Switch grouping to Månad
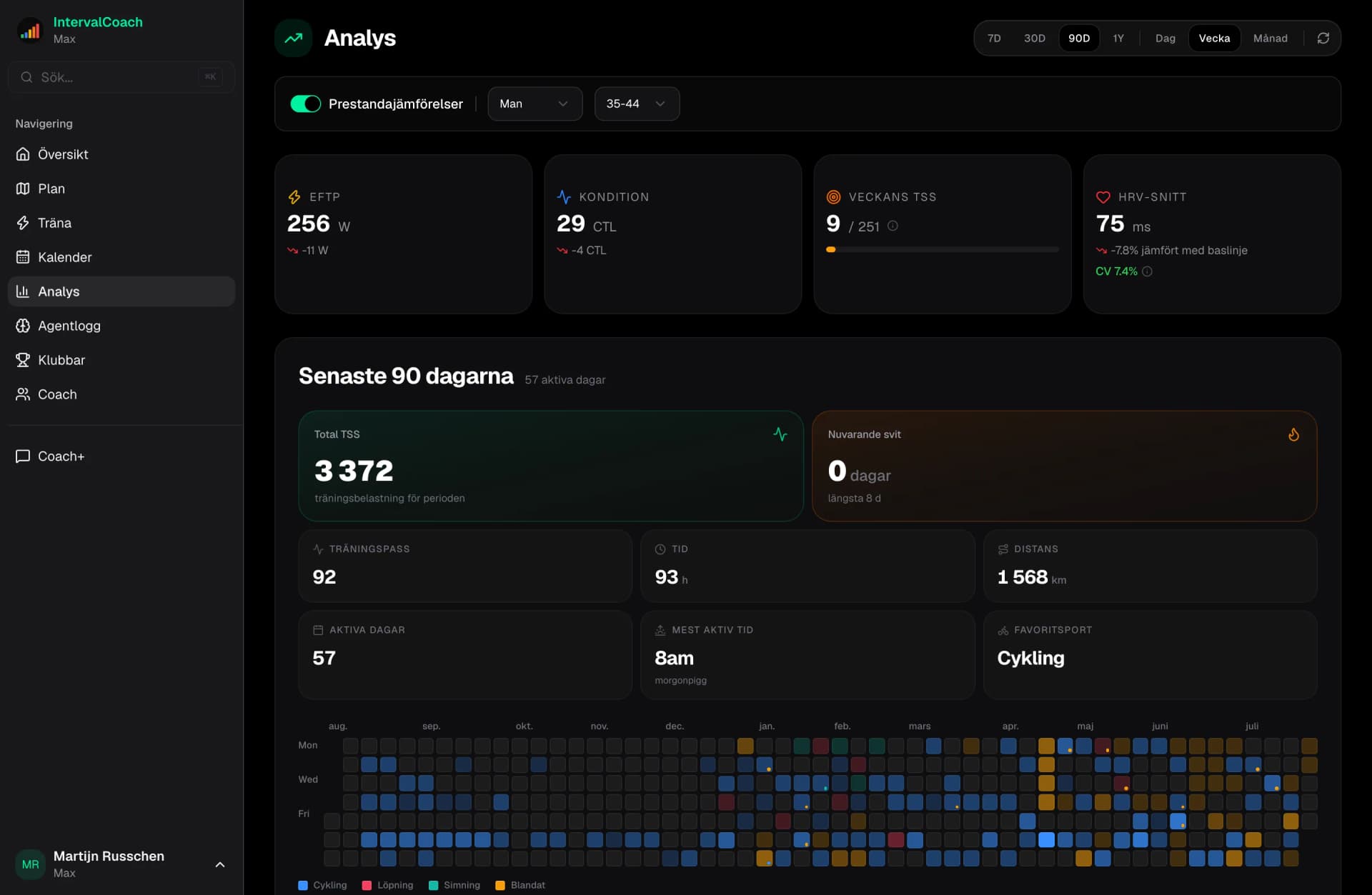The width and height of the screenshot is (1372, 895). [x=1270, y=39]
